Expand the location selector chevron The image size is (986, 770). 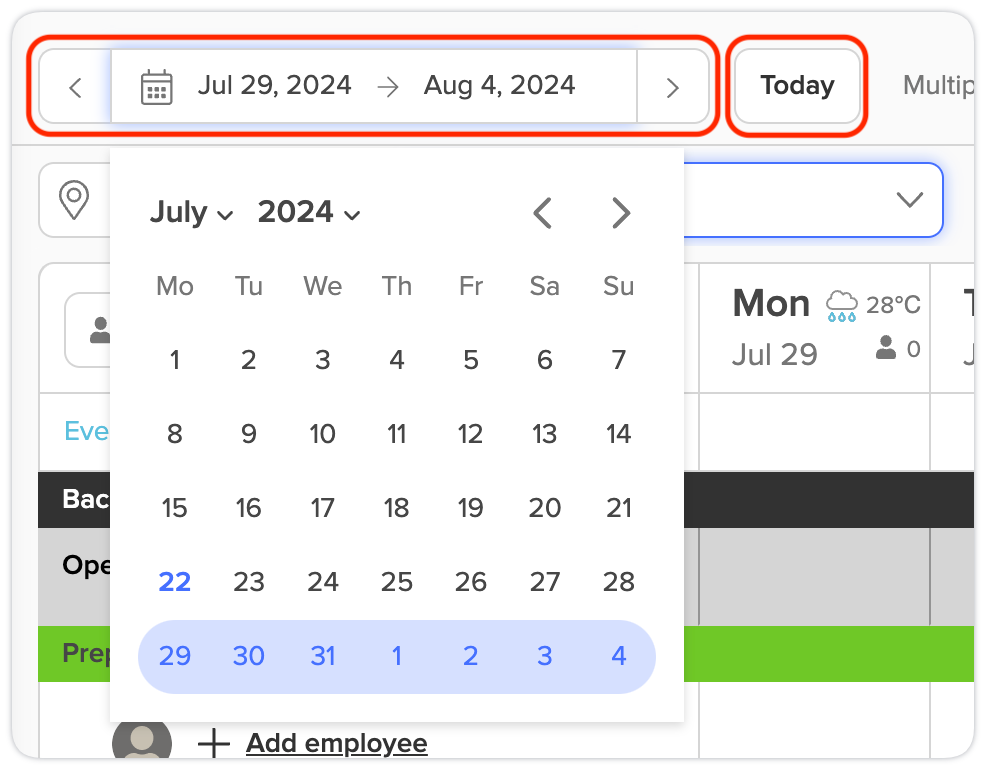[x=909, y=200]
